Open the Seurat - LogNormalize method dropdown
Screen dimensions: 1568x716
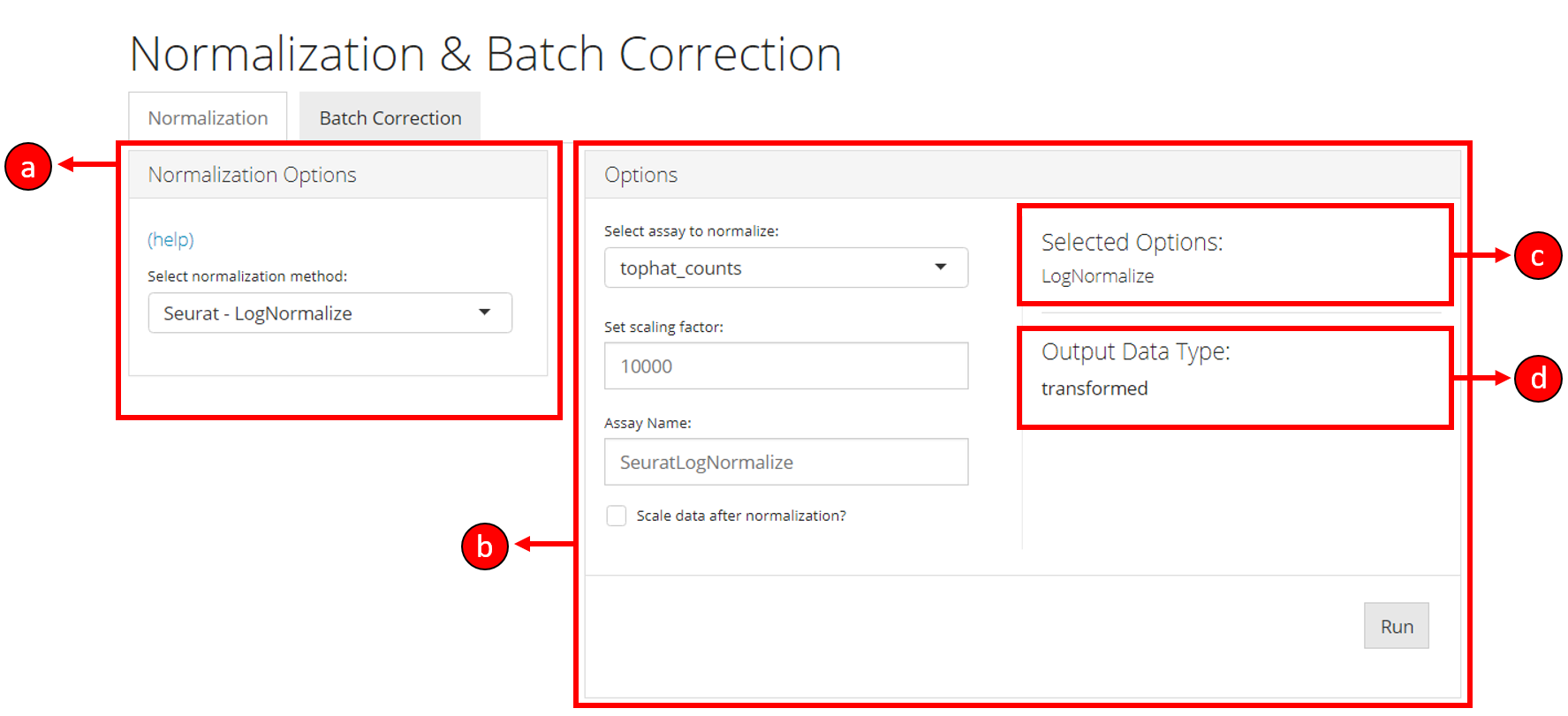click(x=330, y=313)
